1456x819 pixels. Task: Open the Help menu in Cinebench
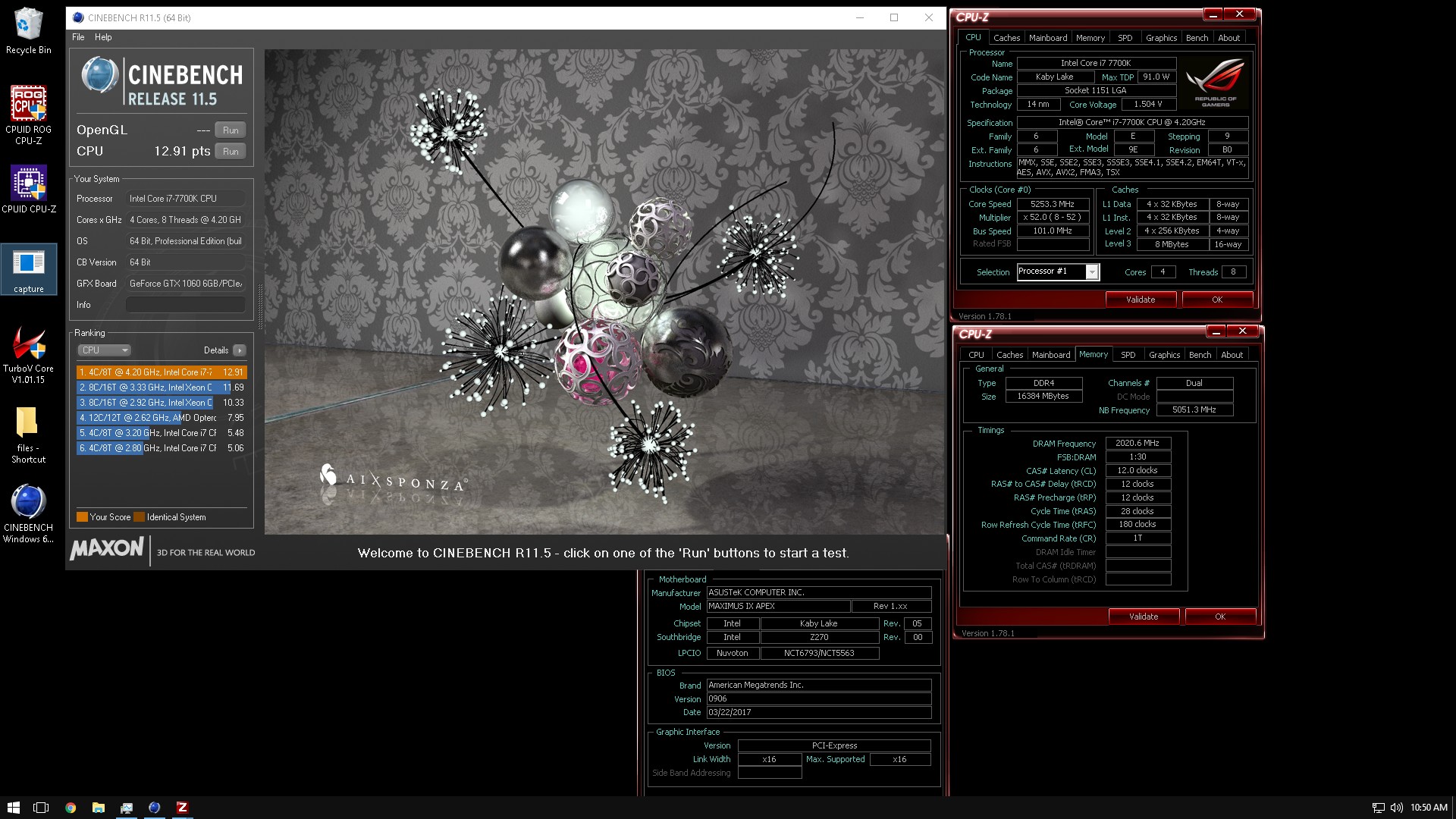pos(103,37)
